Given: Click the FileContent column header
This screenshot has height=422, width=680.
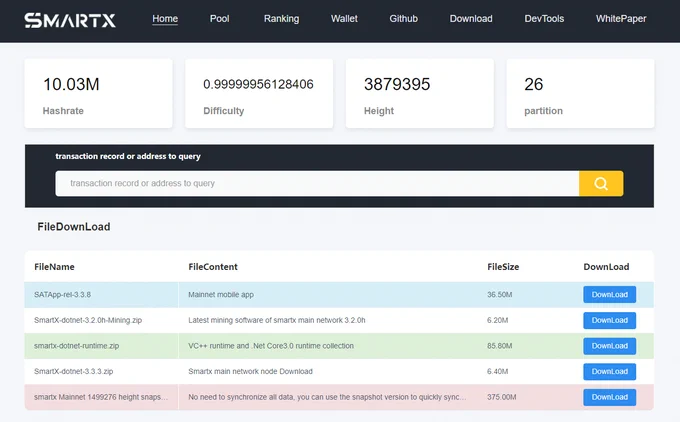Looking at the screenshot, I should coord(213,267).
